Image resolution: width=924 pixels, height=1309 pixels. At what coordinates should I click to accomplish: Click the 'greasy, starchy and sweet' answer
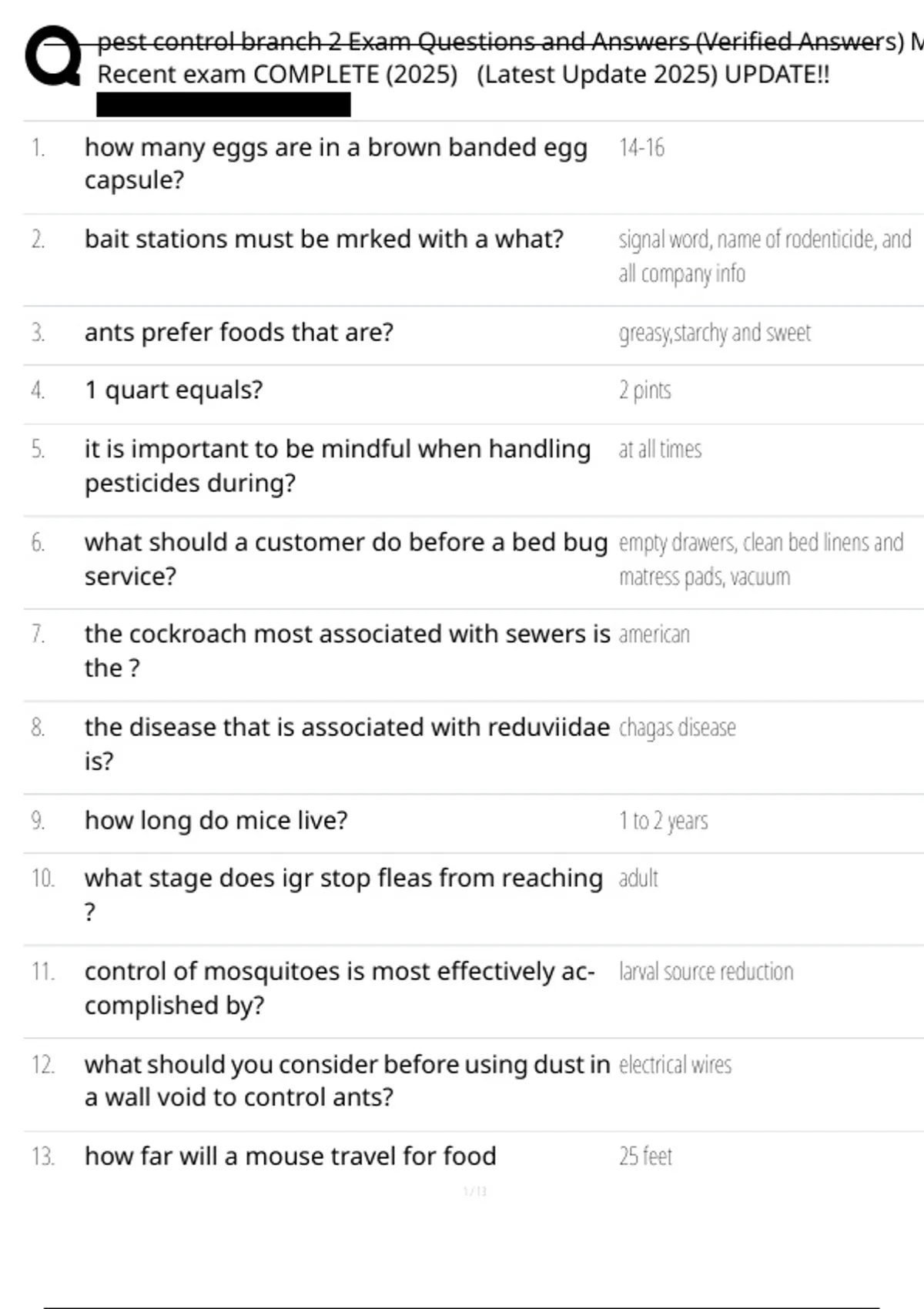(x=715, y=333)
